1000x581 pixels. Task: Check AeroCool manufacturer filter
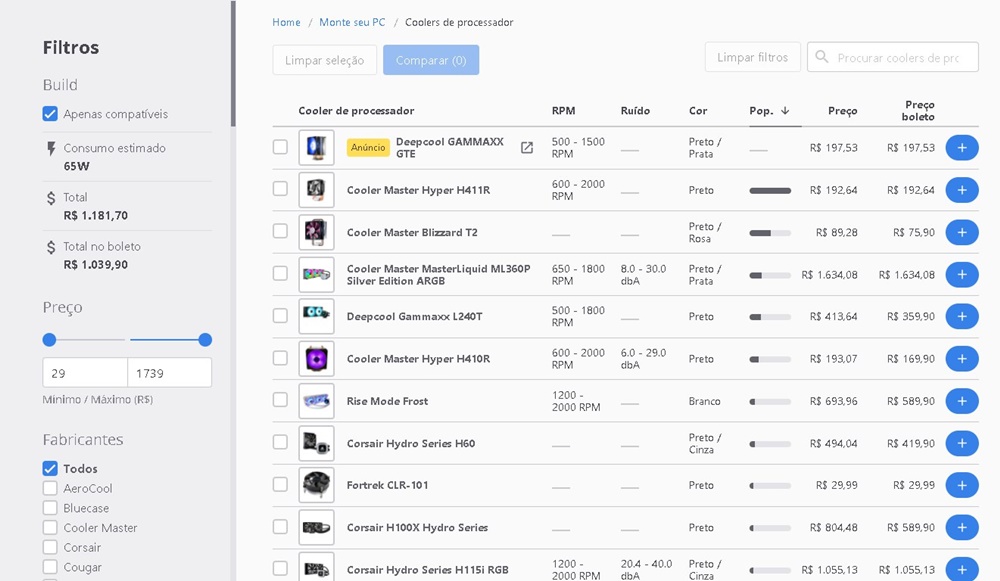[x=50, y=488]
